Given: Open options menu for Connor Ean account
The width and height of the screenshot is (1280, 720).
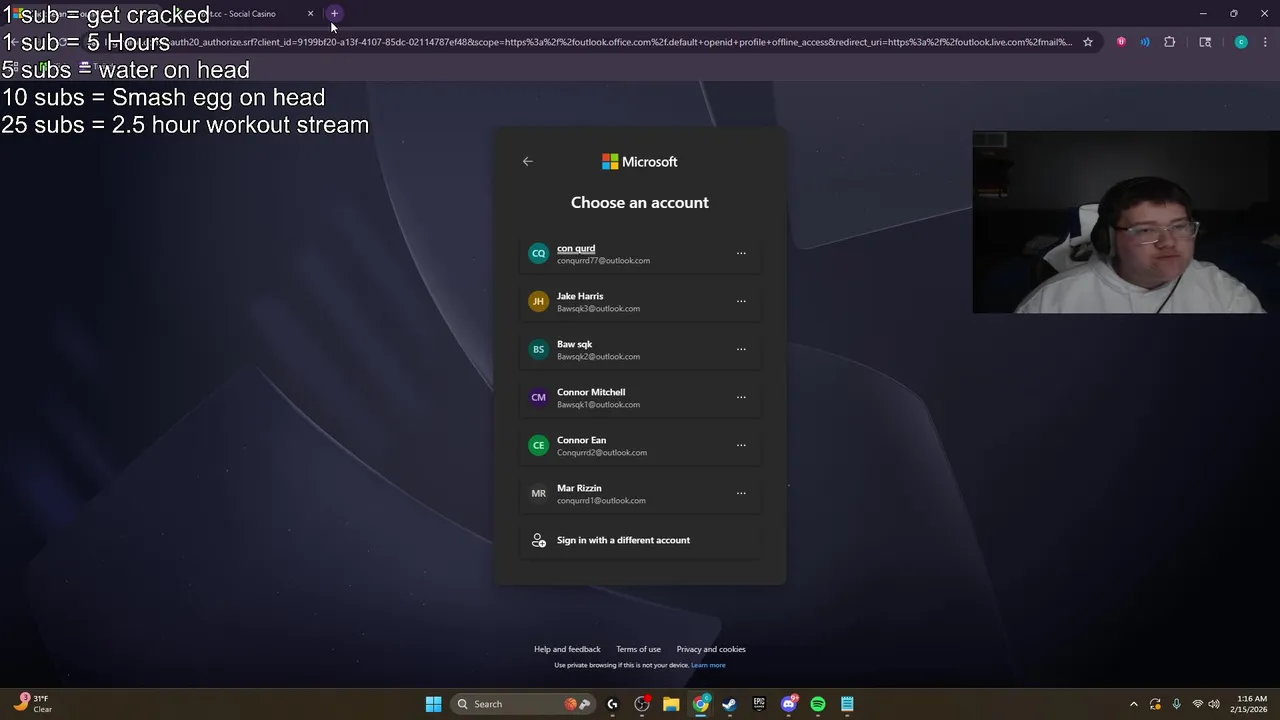Looking at the screenshot, I should (x=741, y=445).
